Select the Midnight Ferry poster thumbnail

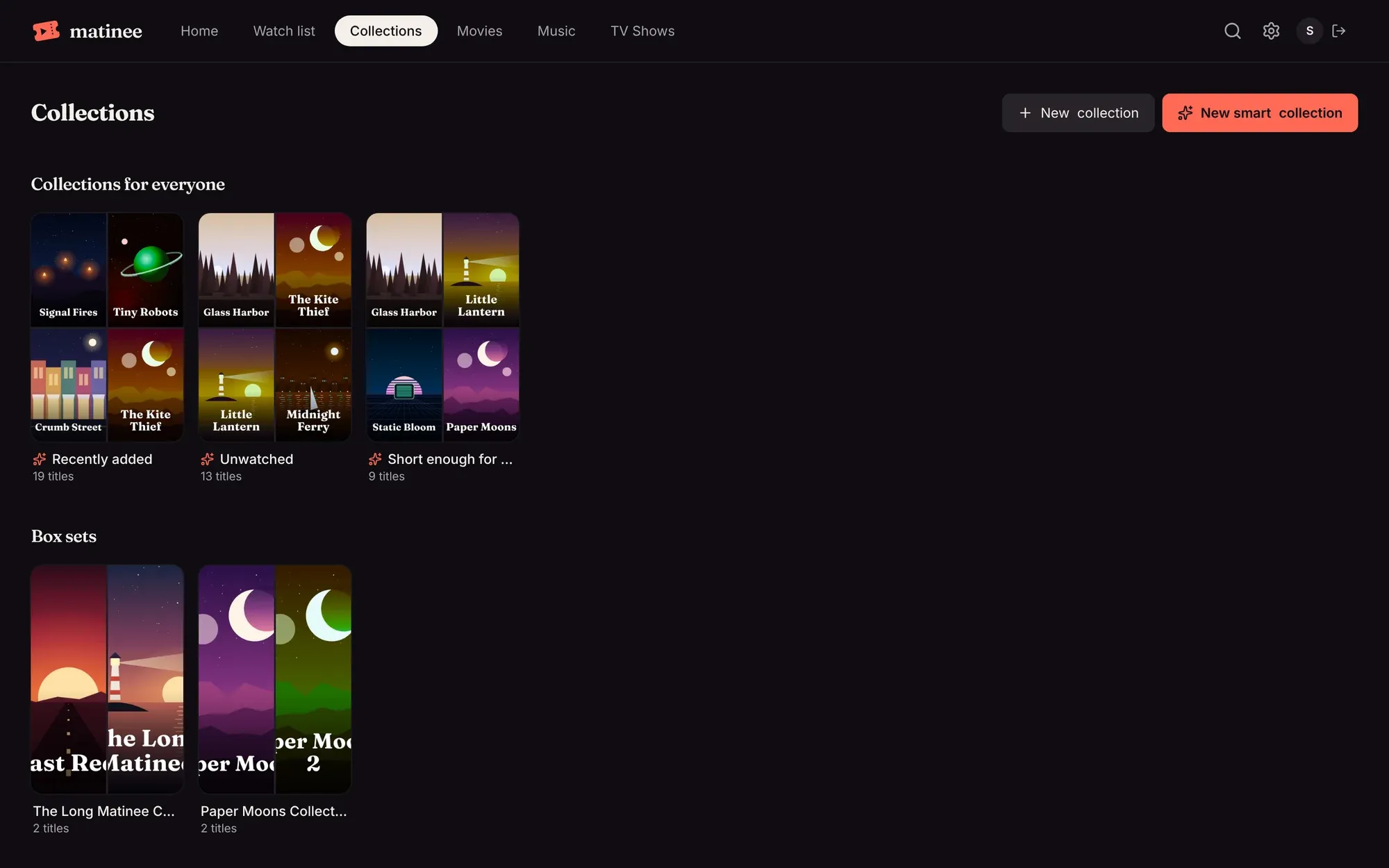point(313,385)
